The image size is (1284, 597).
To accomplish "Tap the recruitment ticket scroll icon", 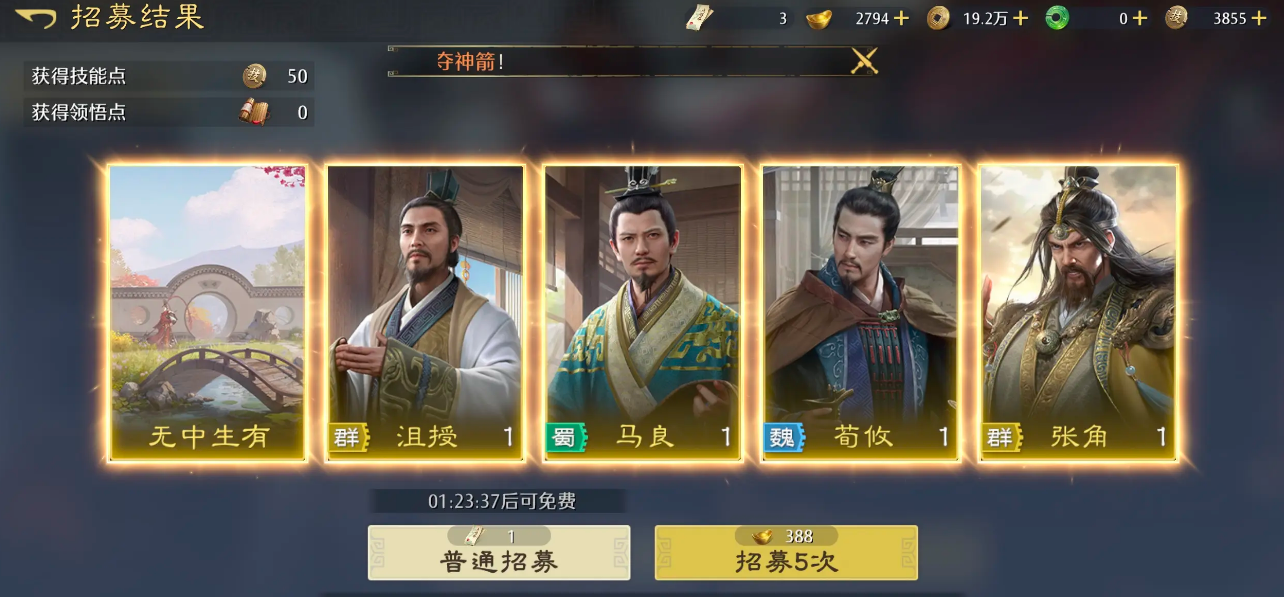I will pos(700,18).
